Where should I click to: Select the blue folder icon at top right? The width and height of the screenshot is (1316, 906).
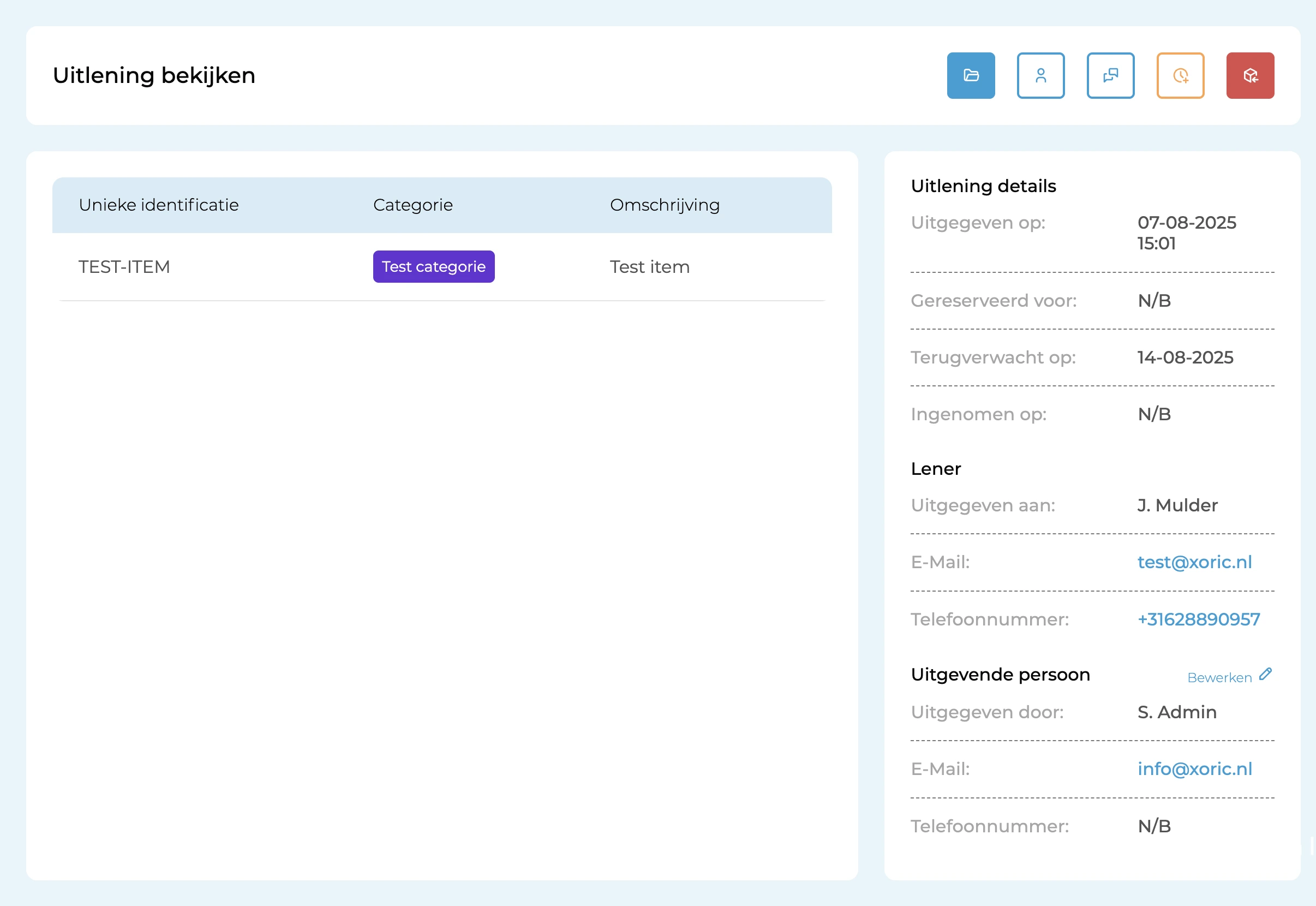click(971, 75)
